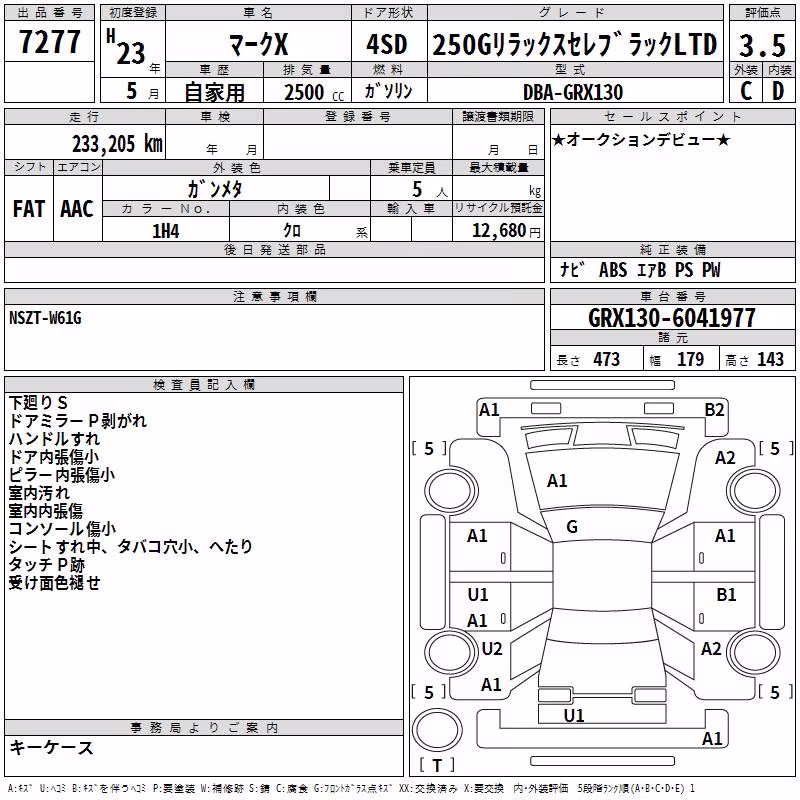Click the note ピラー内張傷小

coord(62,474)
